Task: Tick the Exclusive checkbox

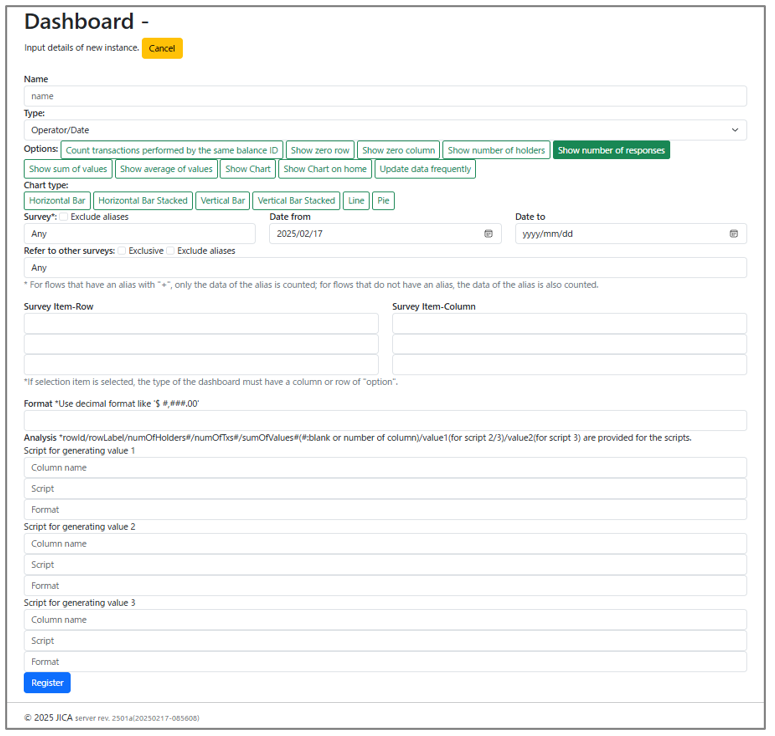Action: tap(123, 251)
